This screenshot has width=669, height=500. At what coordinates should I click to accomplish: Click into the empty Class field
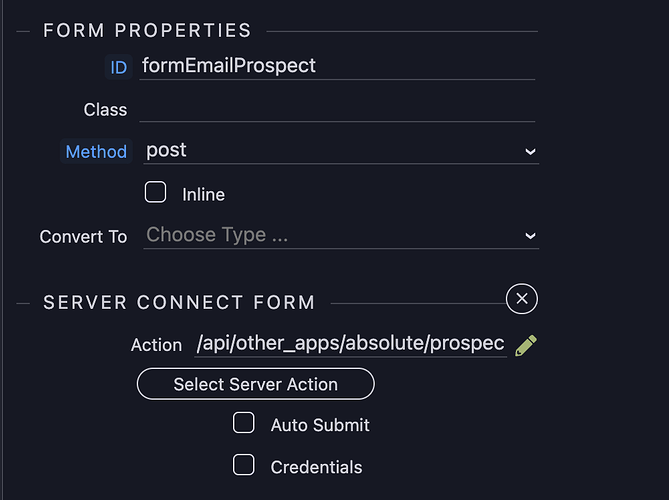click(x=336, y=108)
